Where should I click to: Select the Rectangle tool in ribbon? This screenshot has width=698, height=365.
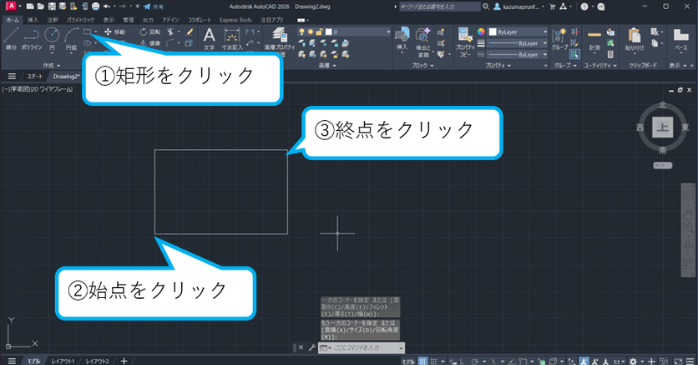(x=87, y=32)
